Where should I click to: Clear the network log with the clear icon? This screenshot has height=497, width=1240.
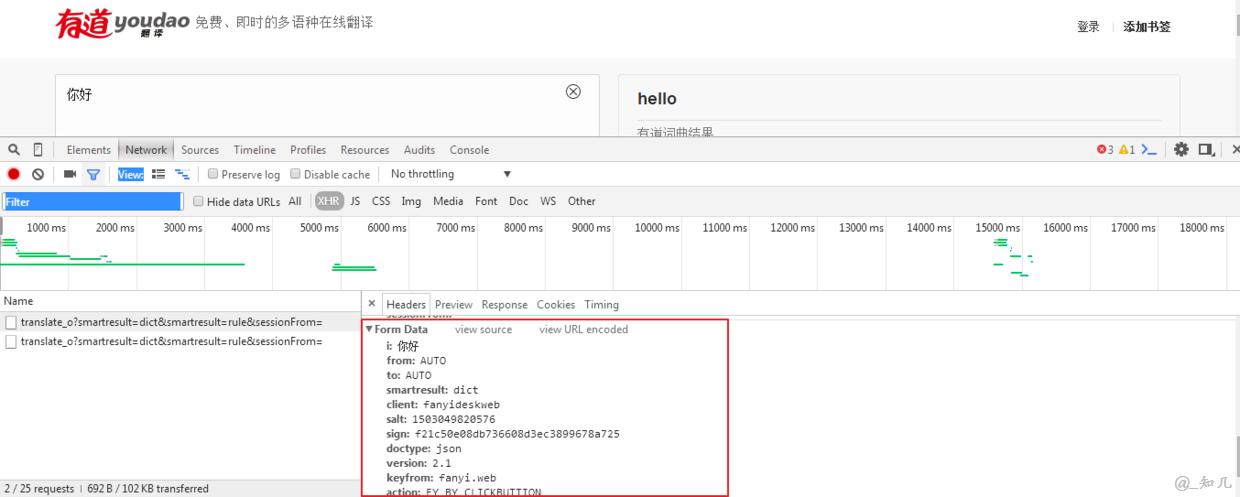coord(37,175)
